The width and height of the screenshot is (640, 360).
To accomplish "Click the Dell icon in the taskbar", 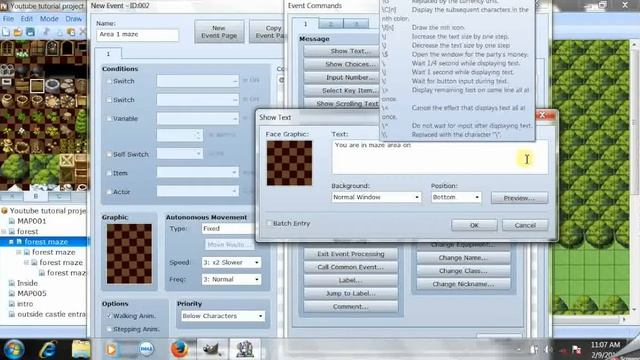I will click(146, 349).
